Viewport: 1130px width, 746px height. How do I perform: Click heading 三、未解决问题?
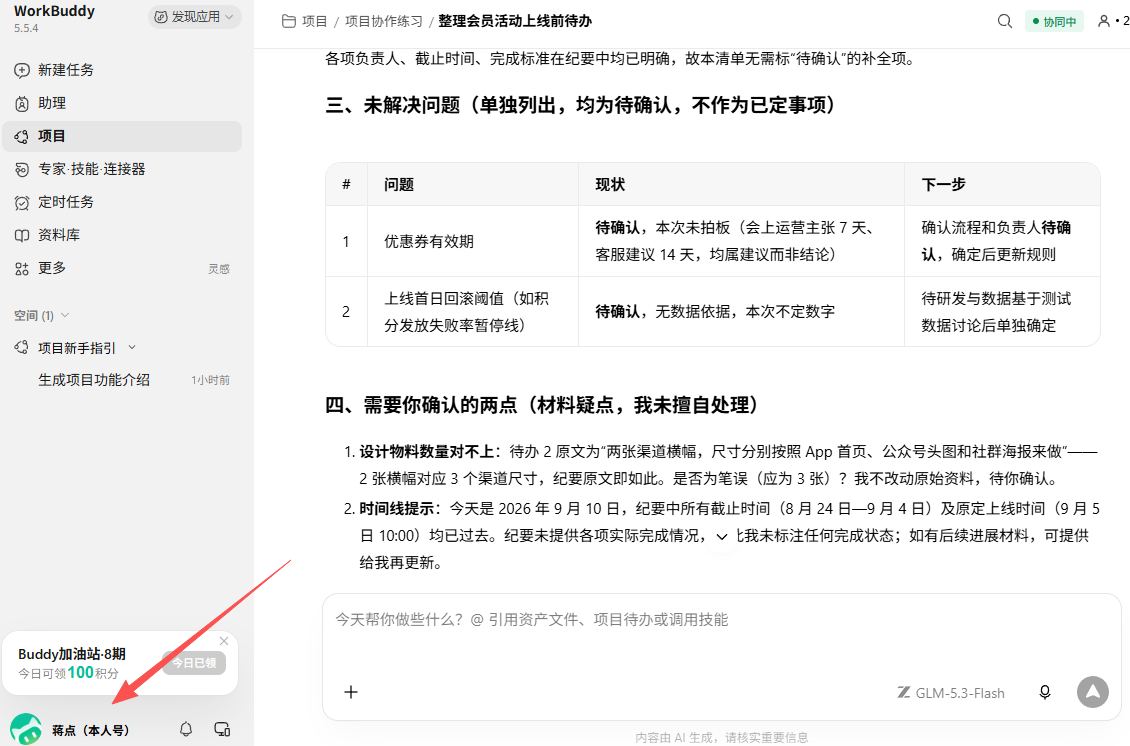[x=581, y=105]
